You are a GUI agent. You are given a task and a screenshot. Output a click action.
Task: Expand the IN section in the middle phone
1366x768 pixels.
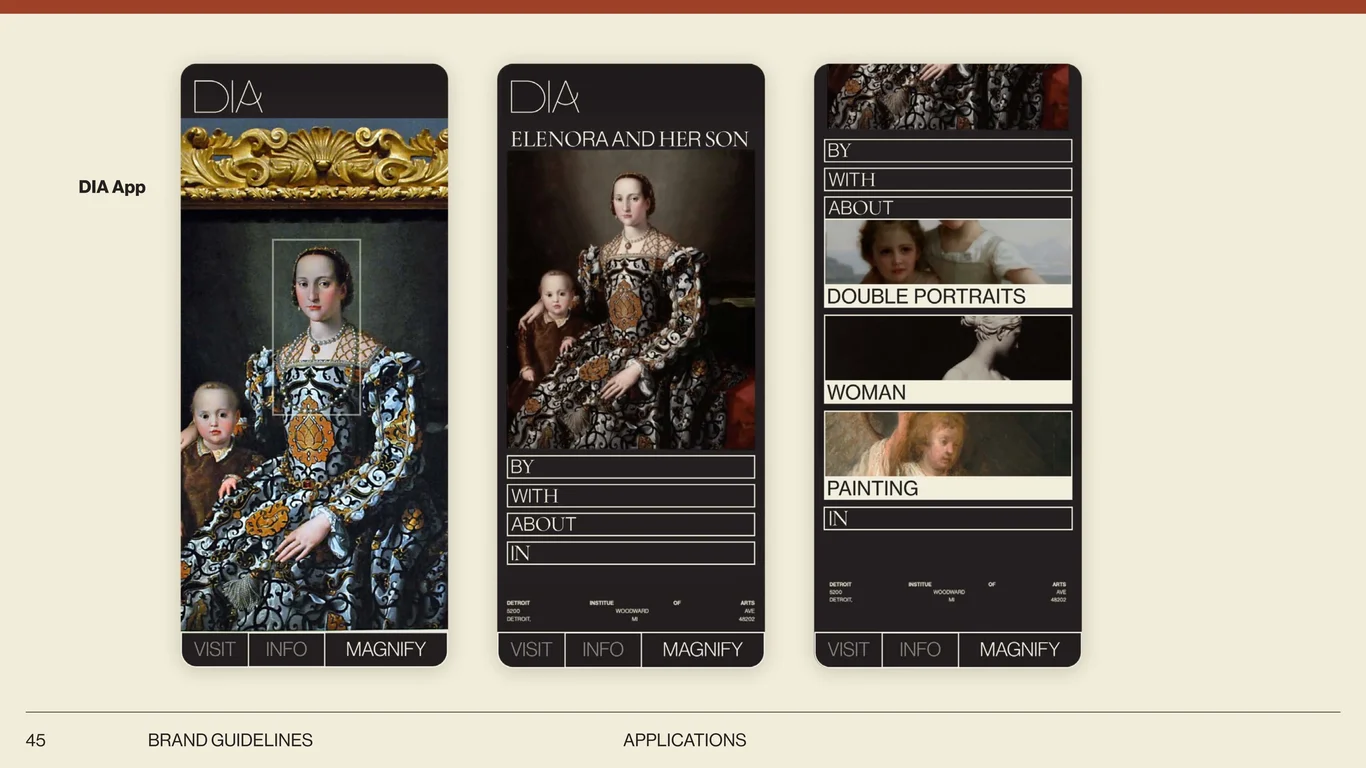pos(631,553)
